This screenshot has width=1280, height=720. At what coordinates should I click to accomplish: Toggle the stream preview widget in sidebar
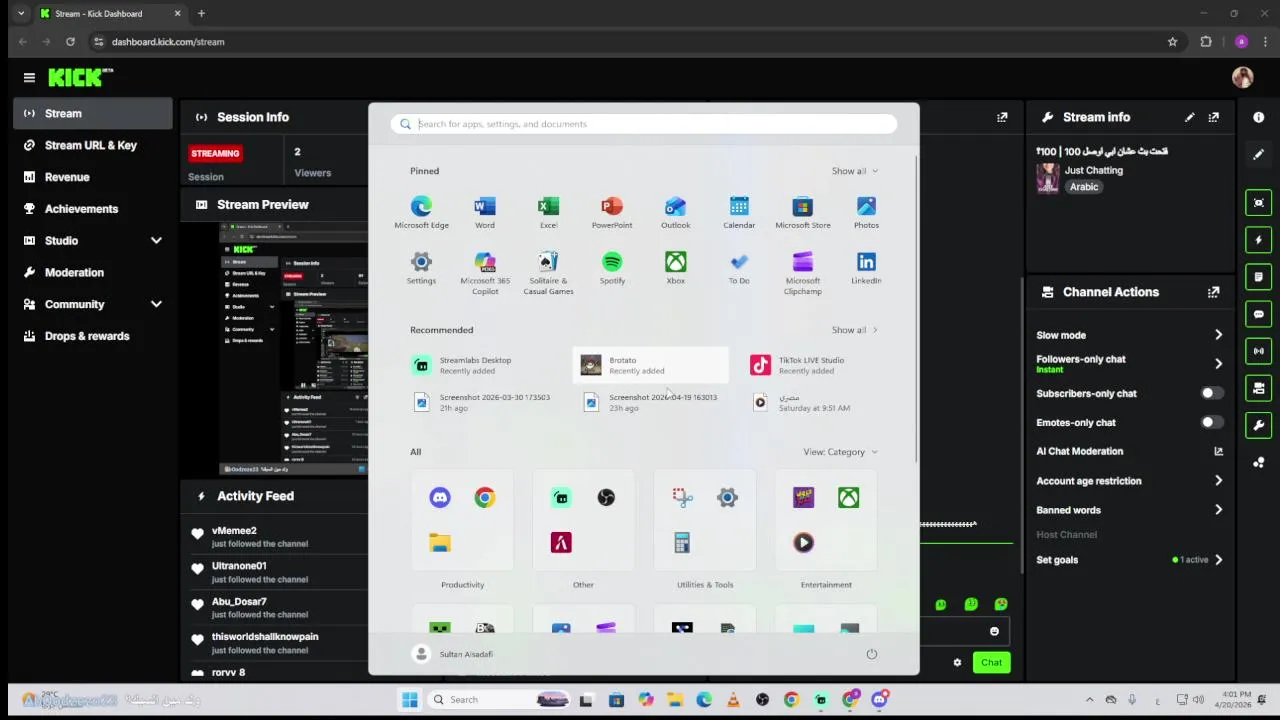pos(1258,203)
